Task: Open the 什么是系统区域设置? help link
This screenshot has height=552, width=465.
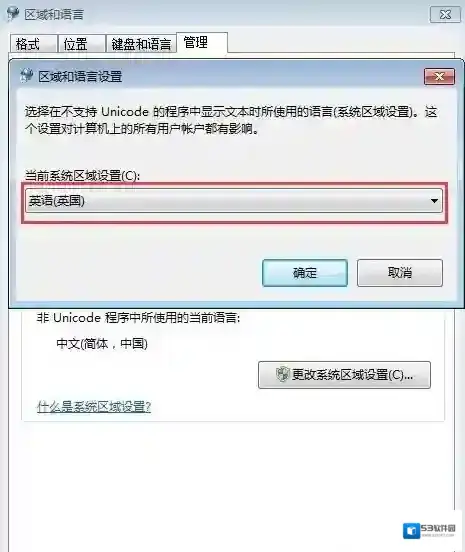Action: pyautogui.click(x=94, y=407)
